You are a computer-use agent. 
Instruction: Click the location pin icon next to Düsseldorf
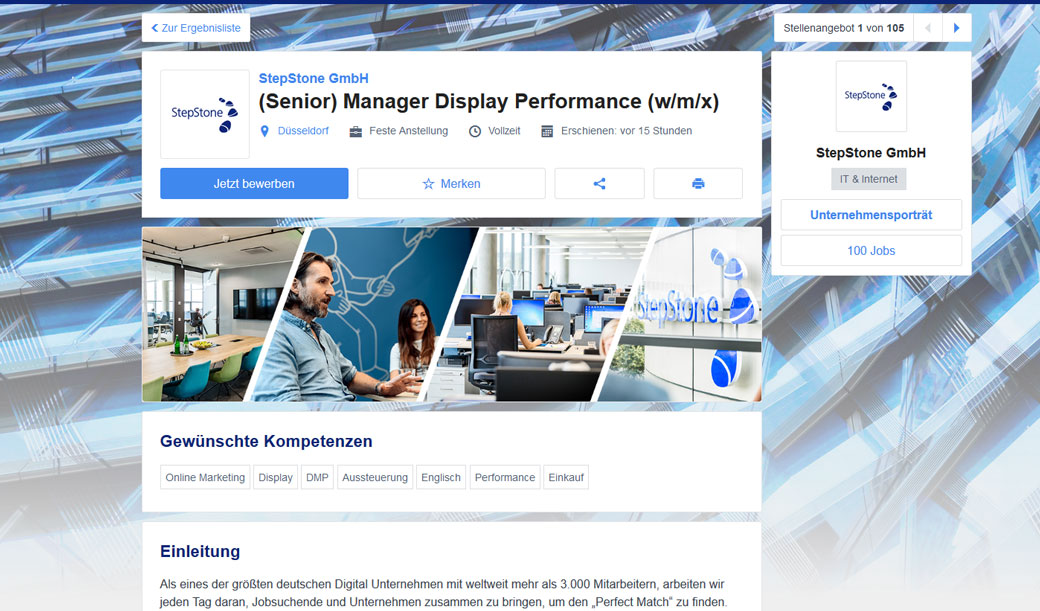click(265, 131)
